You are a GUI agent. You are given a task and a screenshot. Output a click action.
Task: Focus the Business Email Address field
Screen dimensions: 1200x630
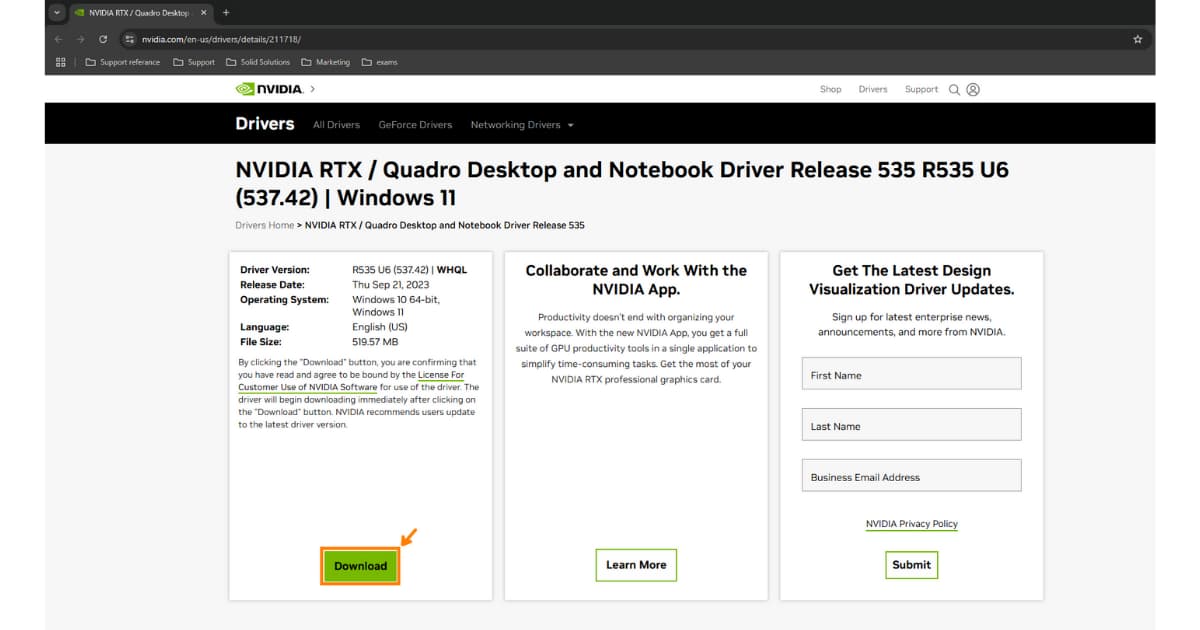pos(911,477)
